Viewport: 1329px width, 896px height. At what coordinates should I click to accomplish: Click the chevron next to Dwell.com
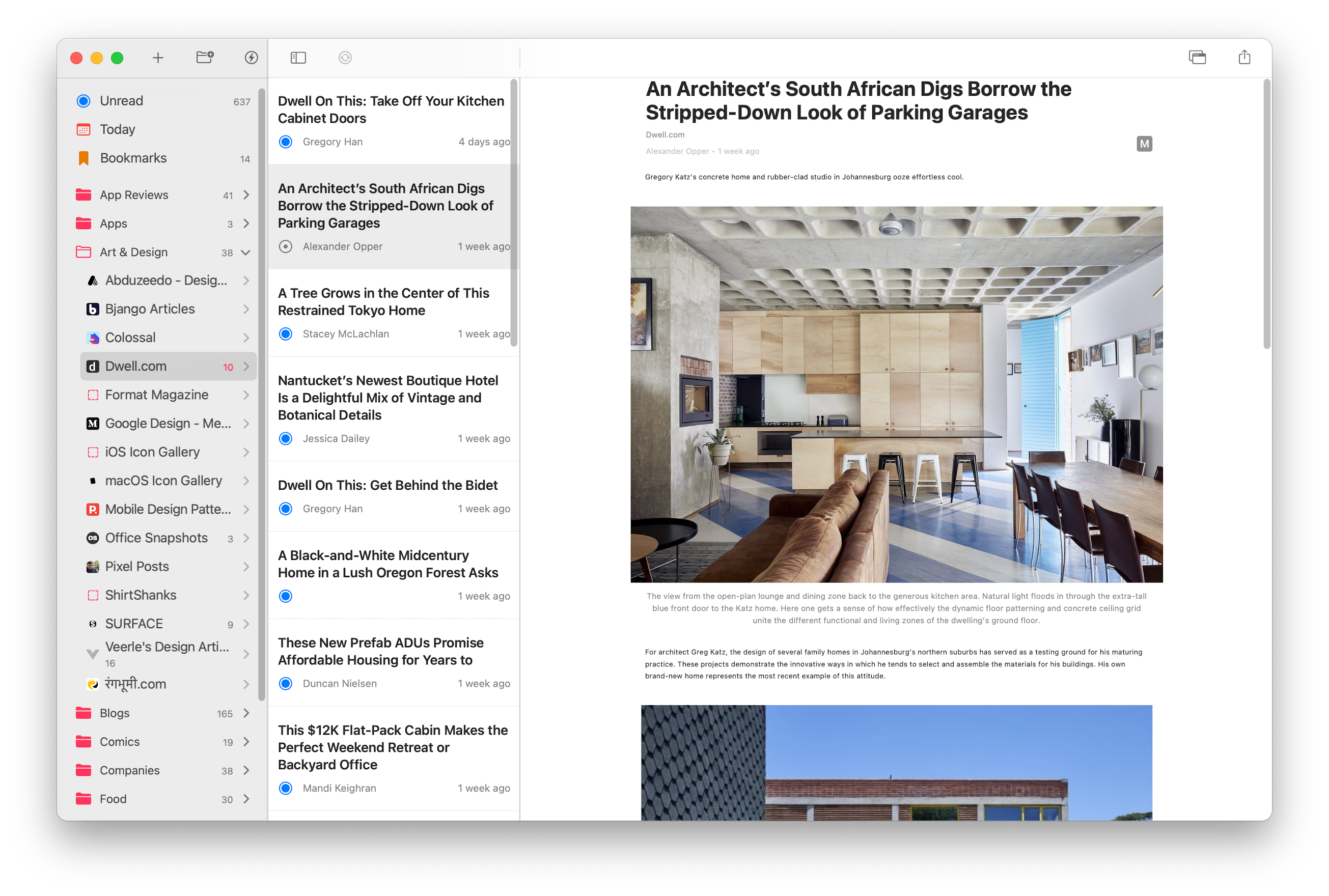point(246,366)
